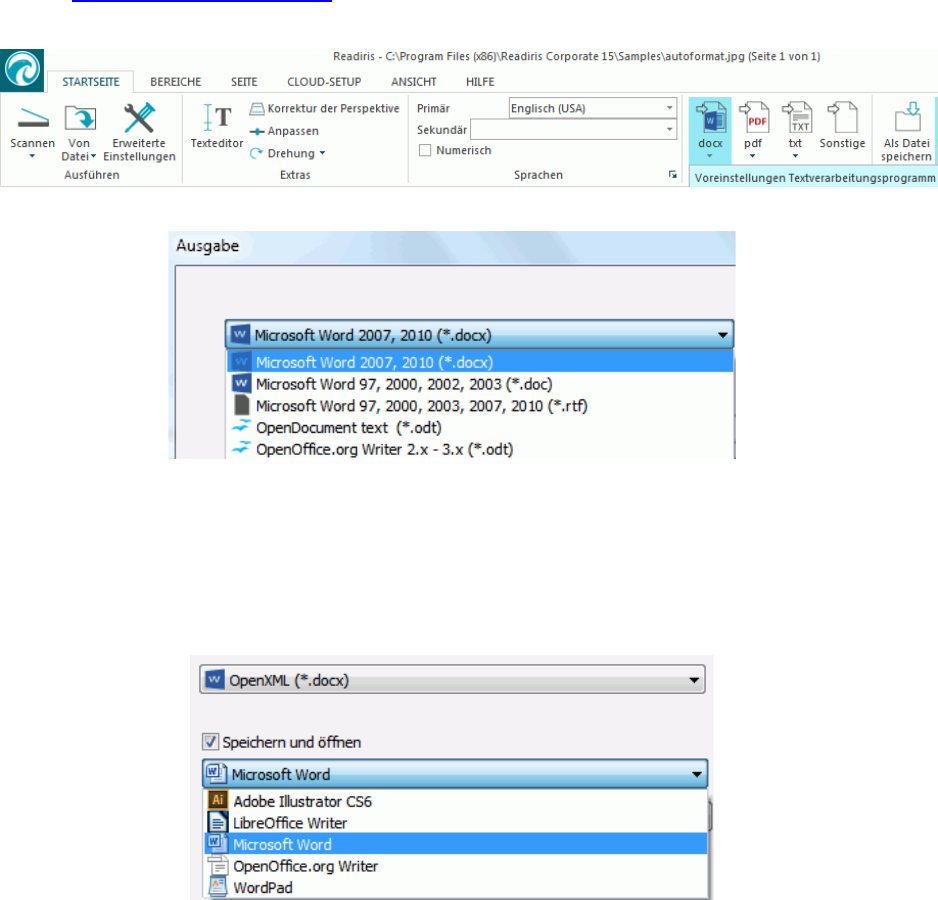Click the Scannen scanner icon

(x=32, y=117)
